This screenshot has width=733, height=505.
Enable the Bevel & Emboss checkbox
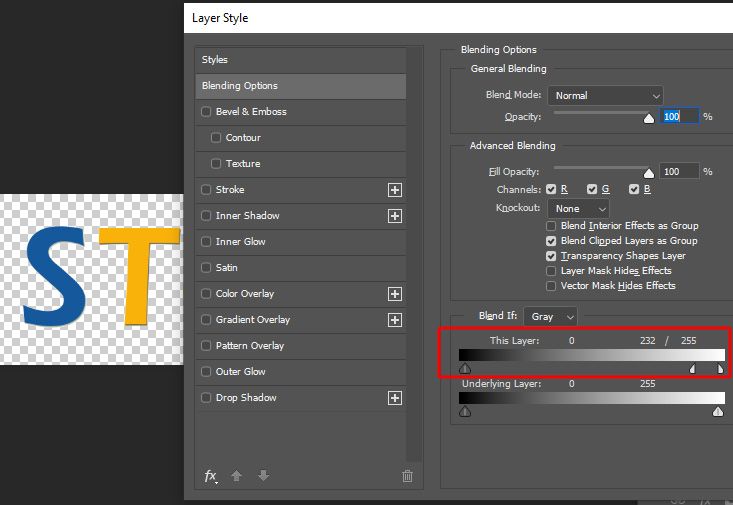click(206, 112)
